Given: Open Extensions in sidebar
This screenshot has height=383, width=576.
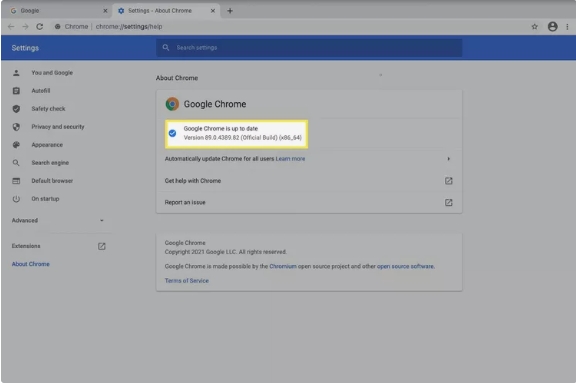Looking at the screenshot, I should pyautogui.click(x=26, y=246).
